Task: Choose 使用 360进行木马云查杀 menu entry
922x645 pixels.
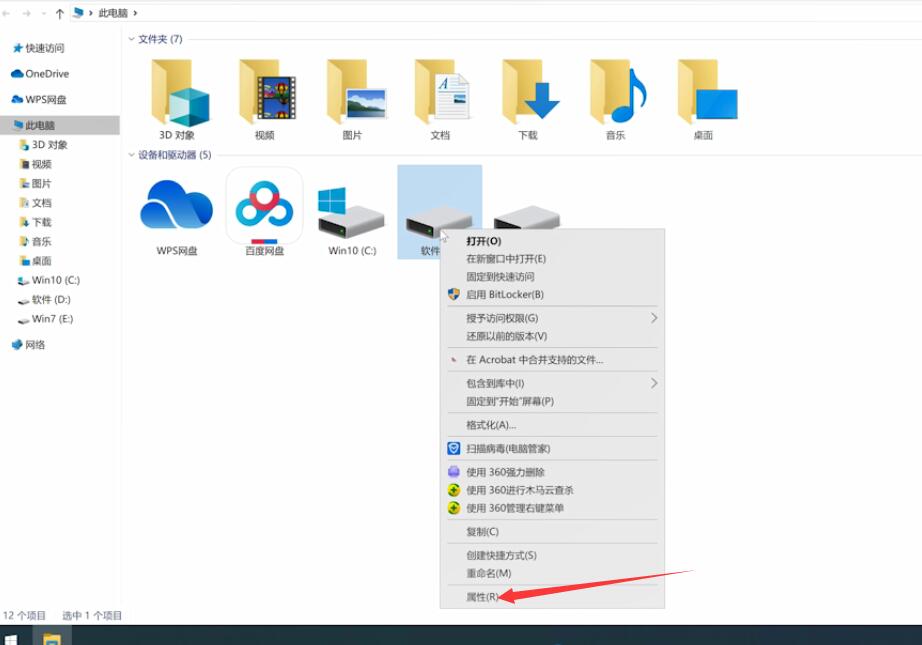Action: [x=552, y=490]
